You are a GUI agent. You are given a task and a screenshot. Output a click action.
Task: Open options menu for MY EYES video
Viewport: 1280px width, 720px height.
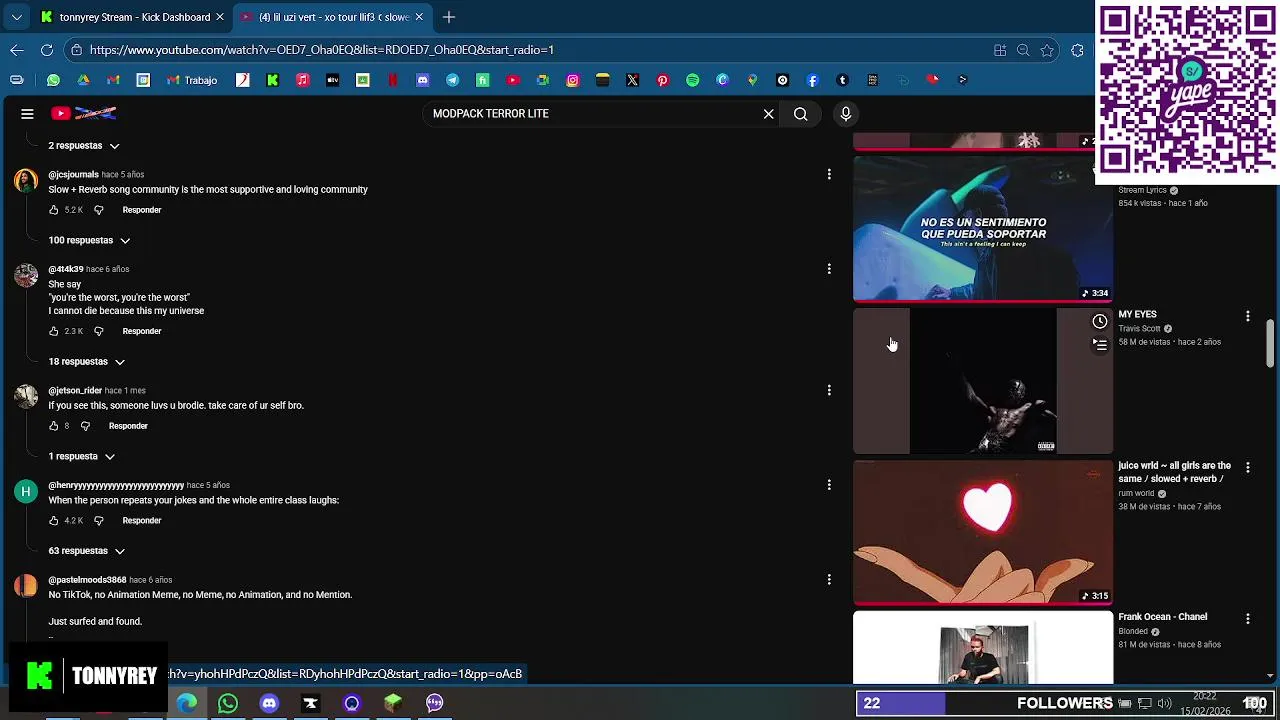pos(1247,316)
